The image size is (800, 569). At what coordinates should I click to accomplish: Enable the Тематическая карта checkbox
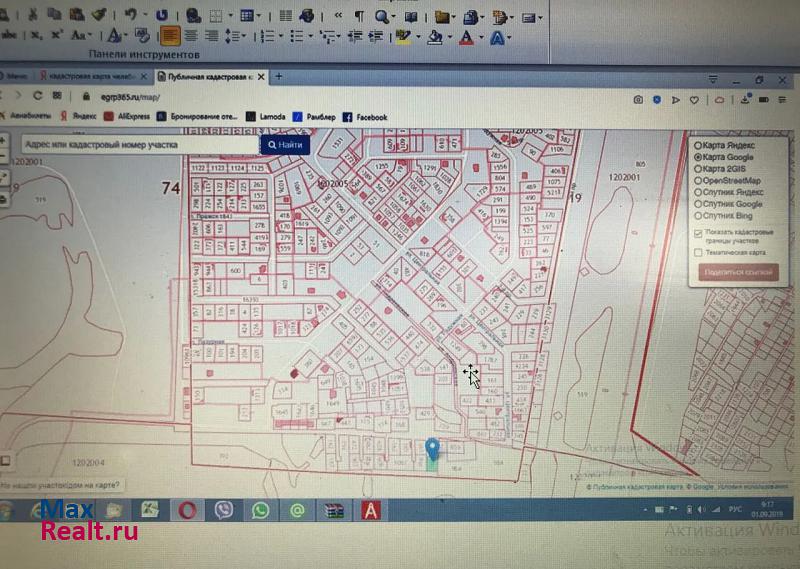[698, 252]
